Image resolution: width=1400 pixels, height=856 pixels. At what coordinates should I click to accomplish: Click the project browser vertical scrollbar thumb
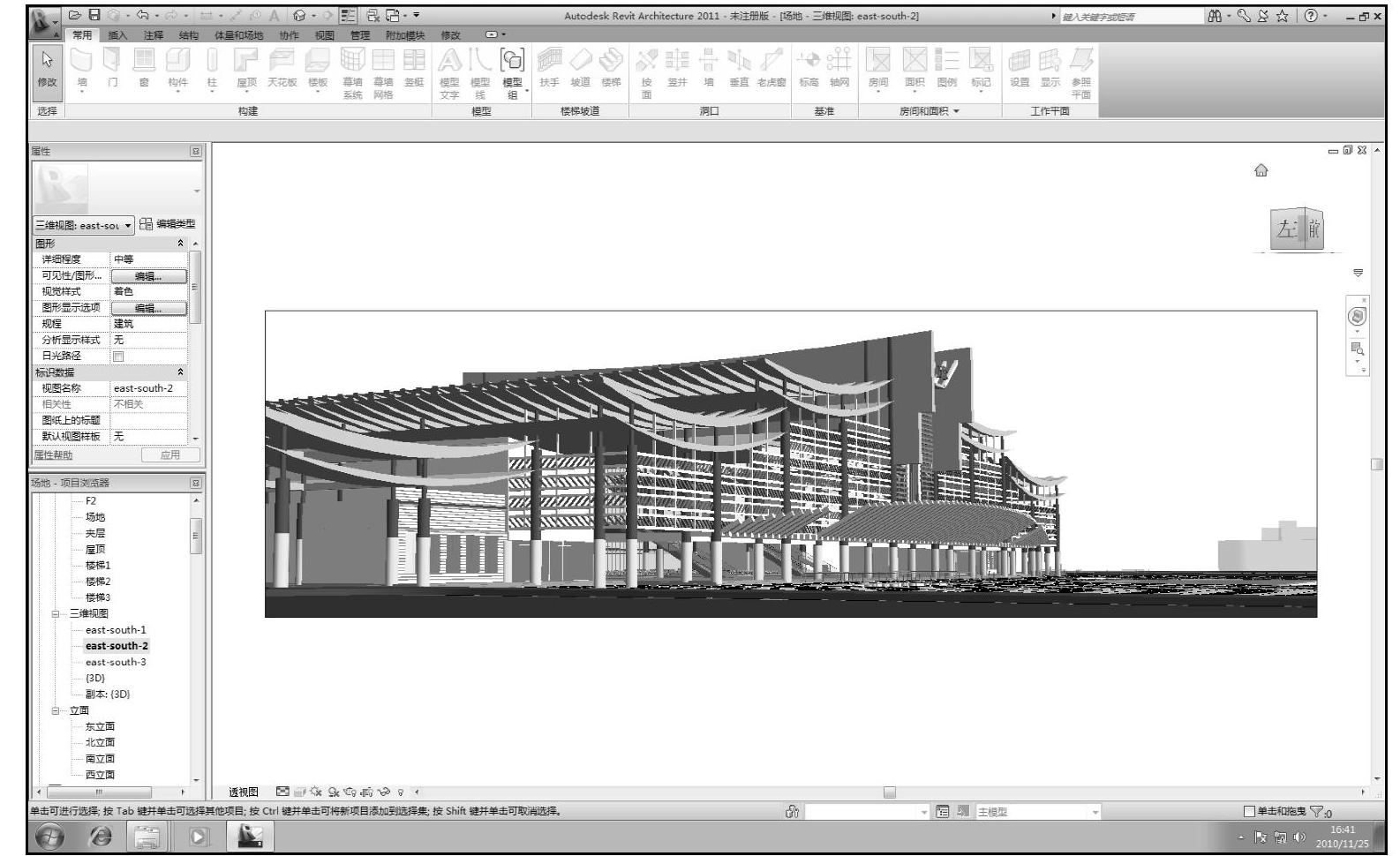pos(195,536)
